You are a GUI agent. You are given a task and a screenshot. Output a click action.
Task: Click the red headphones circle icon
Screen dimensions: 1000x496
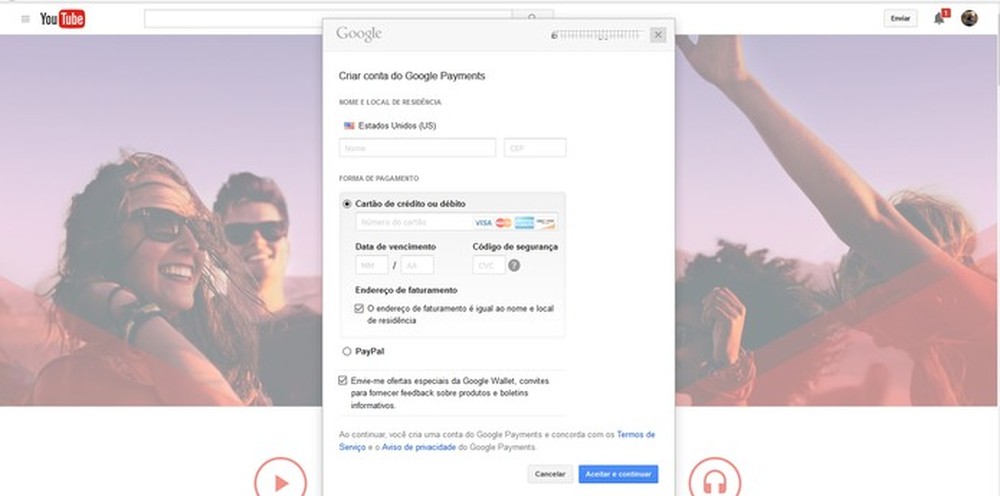point(715,481)
